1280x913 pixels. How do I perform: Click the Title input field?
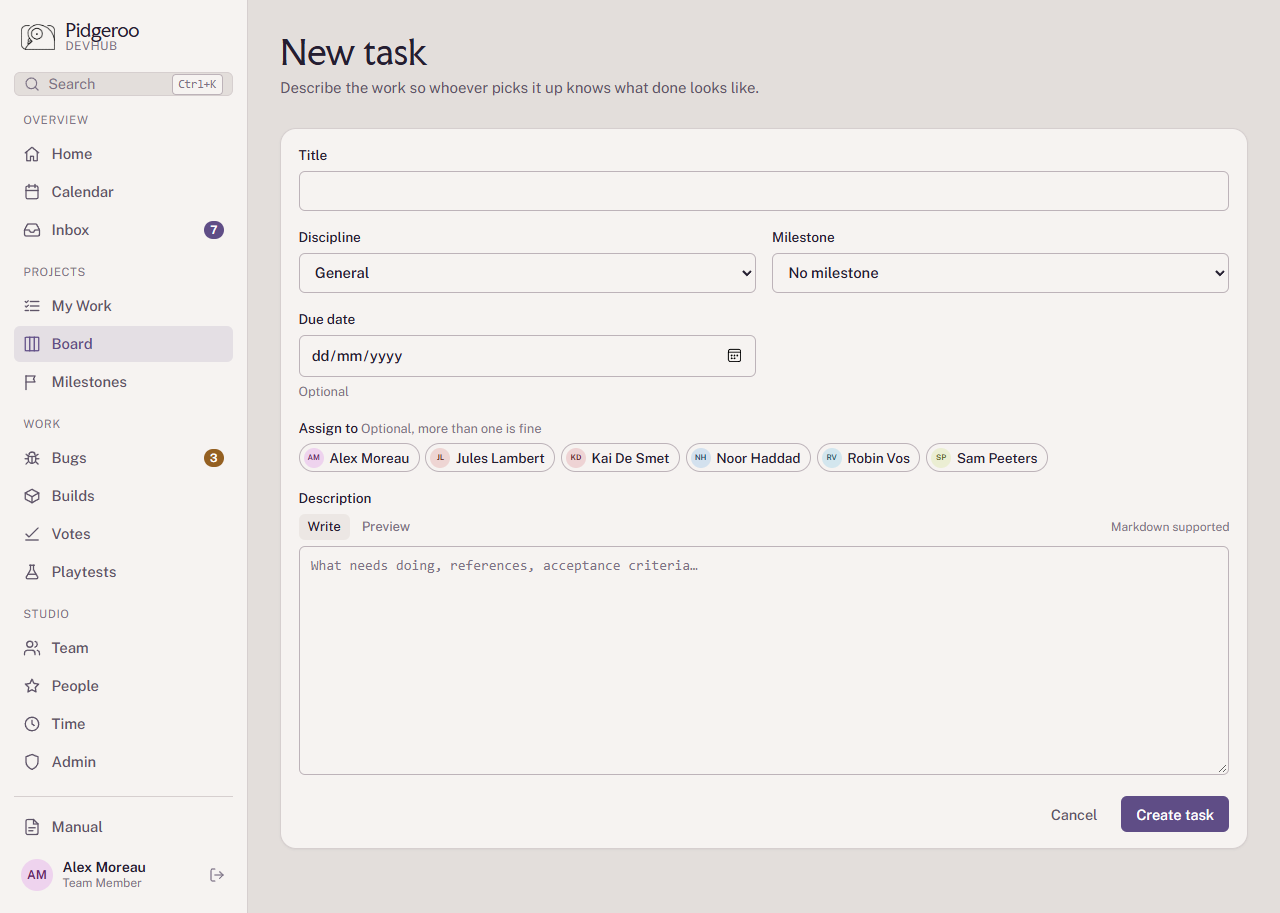764,191
